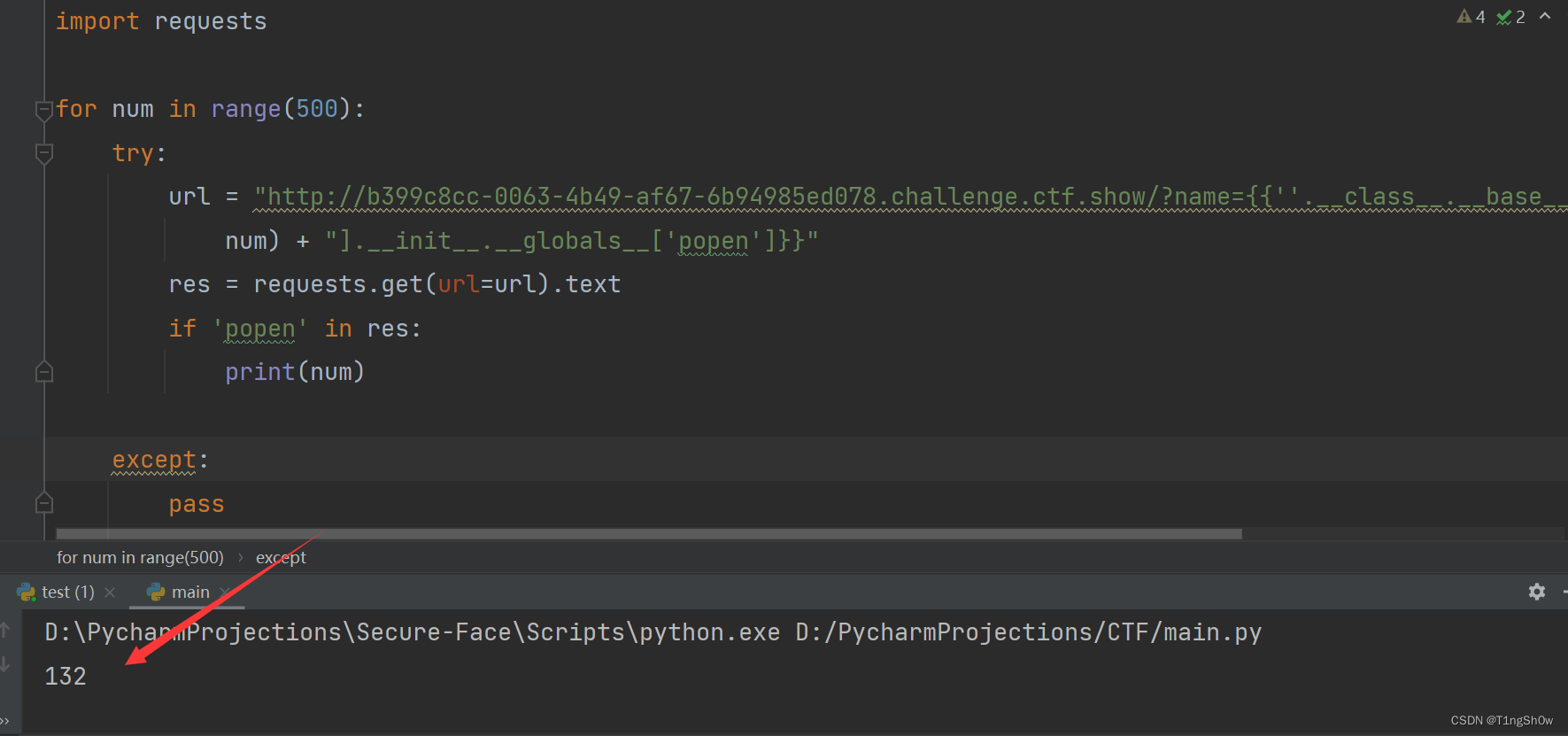Click the output value 132 in console
This screenshot has height=736, width=1568.
coord(66,677)
